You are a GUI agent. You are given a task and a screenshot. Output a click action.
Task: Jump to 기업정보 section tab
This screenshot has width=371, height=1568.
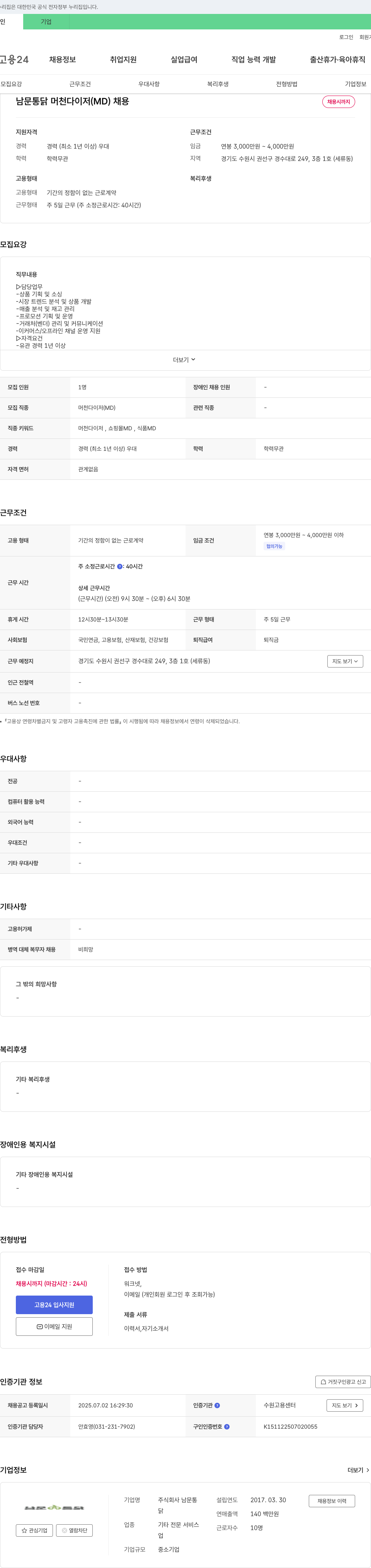click(x=356, y=84)
